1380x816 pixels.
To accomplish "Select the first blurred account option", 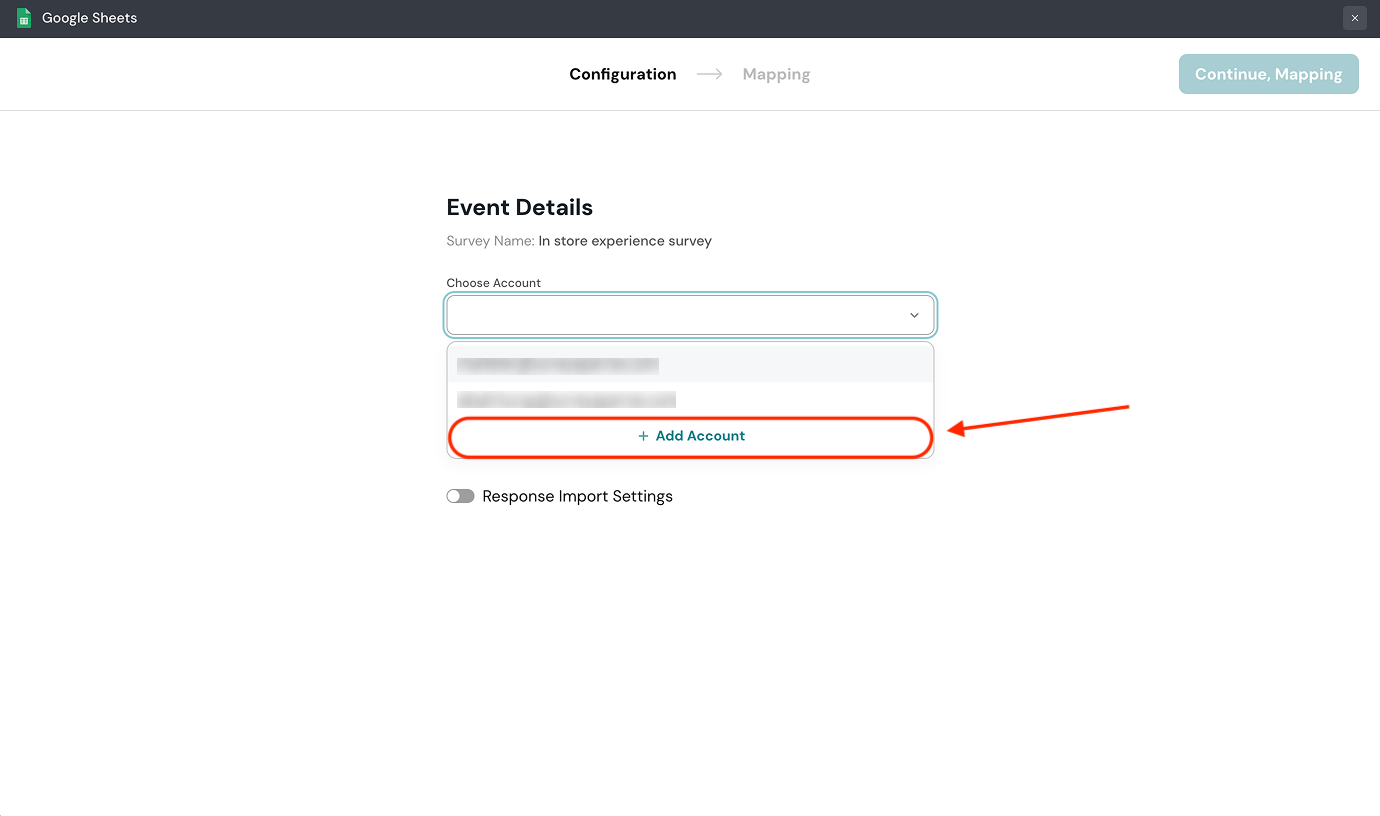I will pos(558,365).
